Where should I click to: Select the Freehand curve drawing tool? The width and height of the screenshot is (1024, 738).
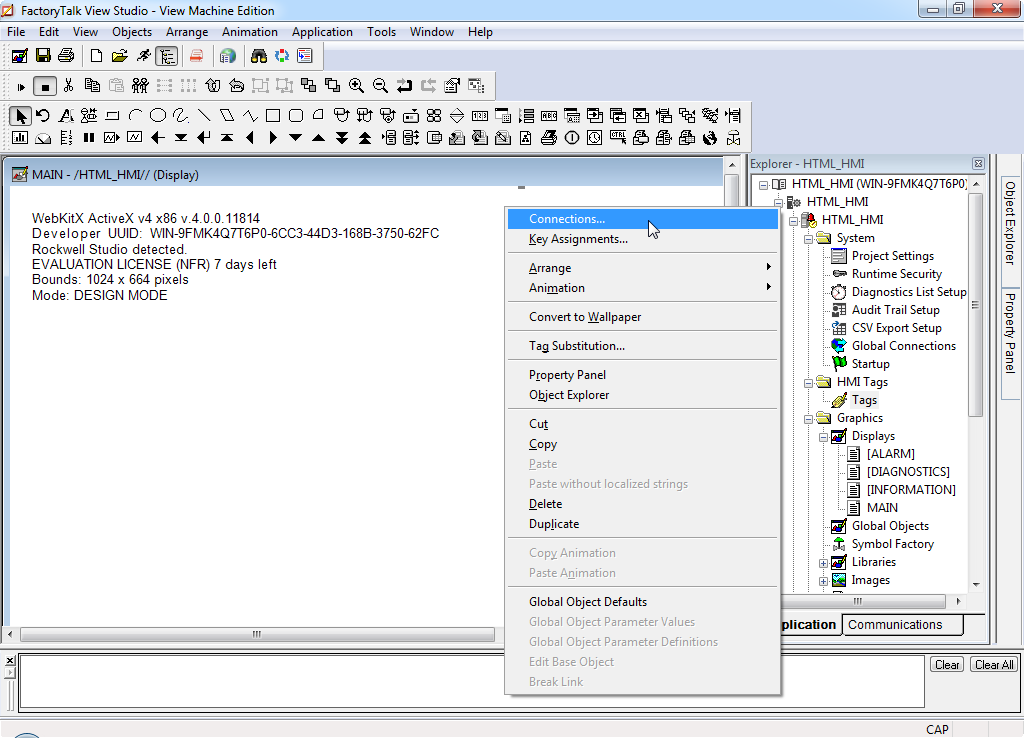click(x=181, y=116)
